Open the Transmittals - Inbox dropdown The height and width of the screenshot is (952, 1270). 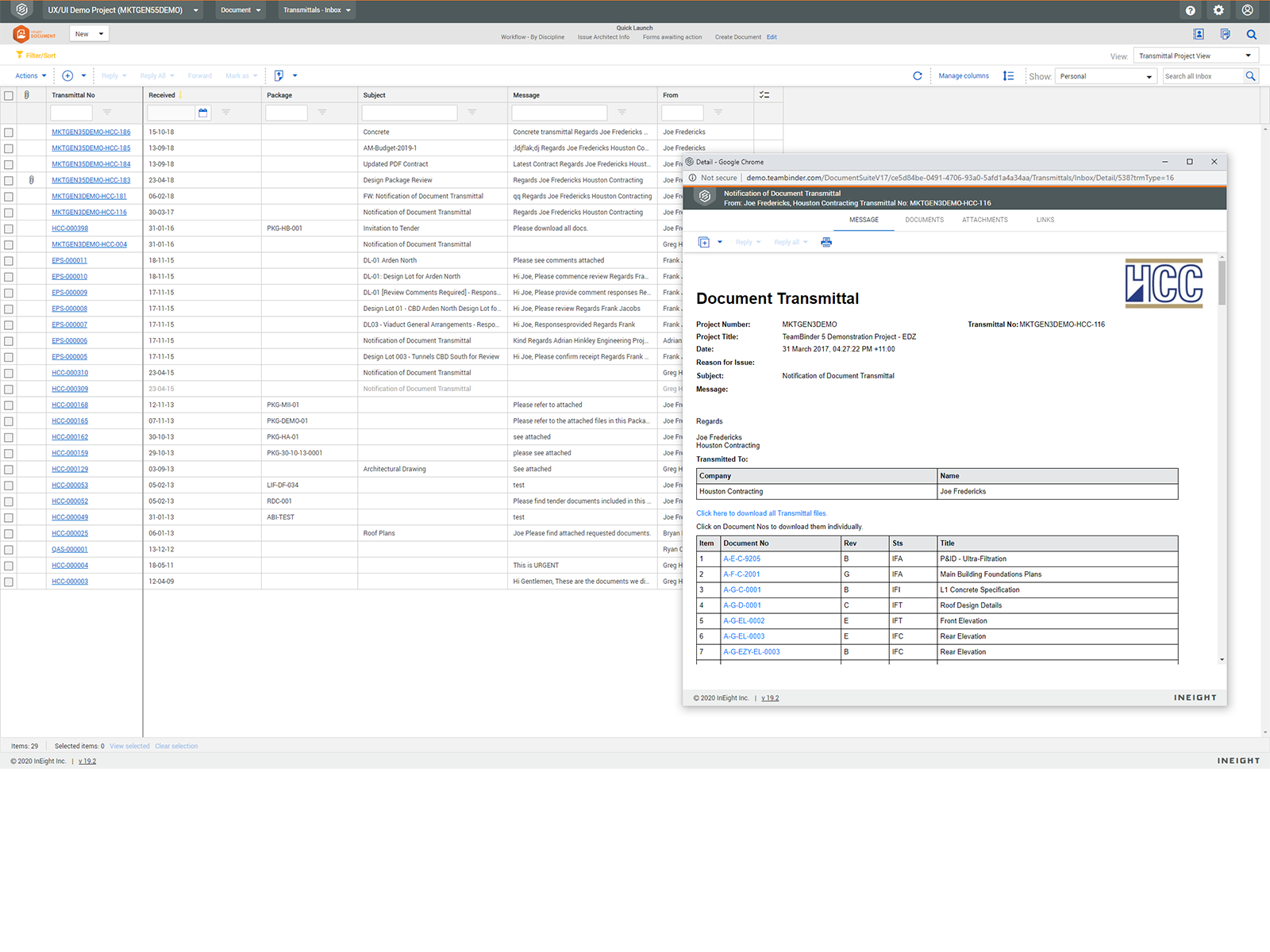317,10
